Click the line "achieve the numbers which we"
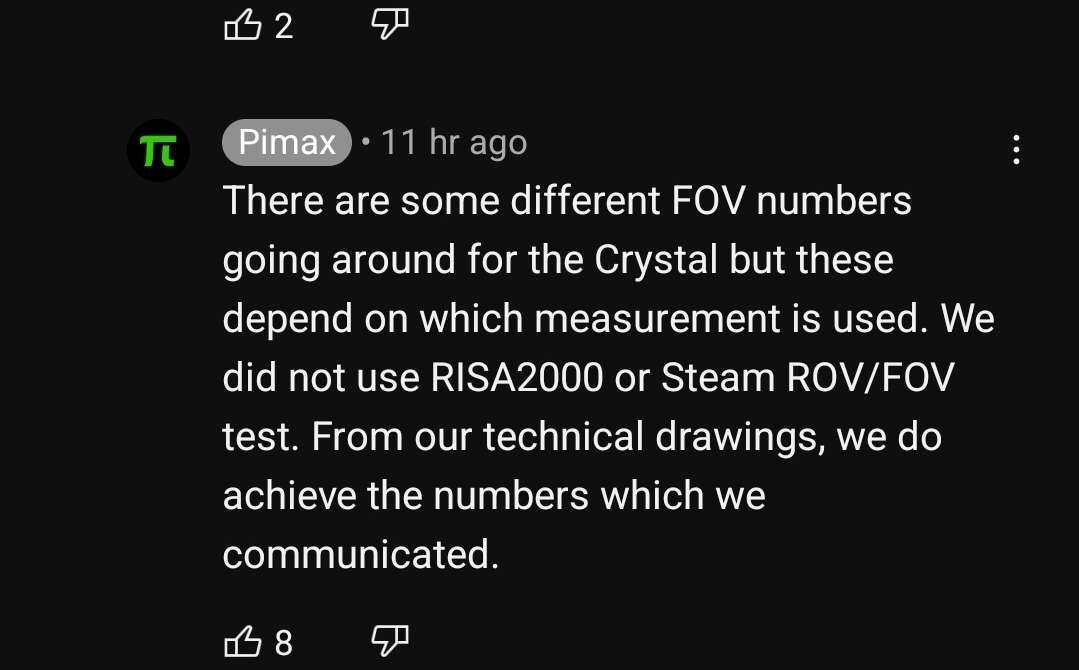1079x670 pixels. point(494,496)
